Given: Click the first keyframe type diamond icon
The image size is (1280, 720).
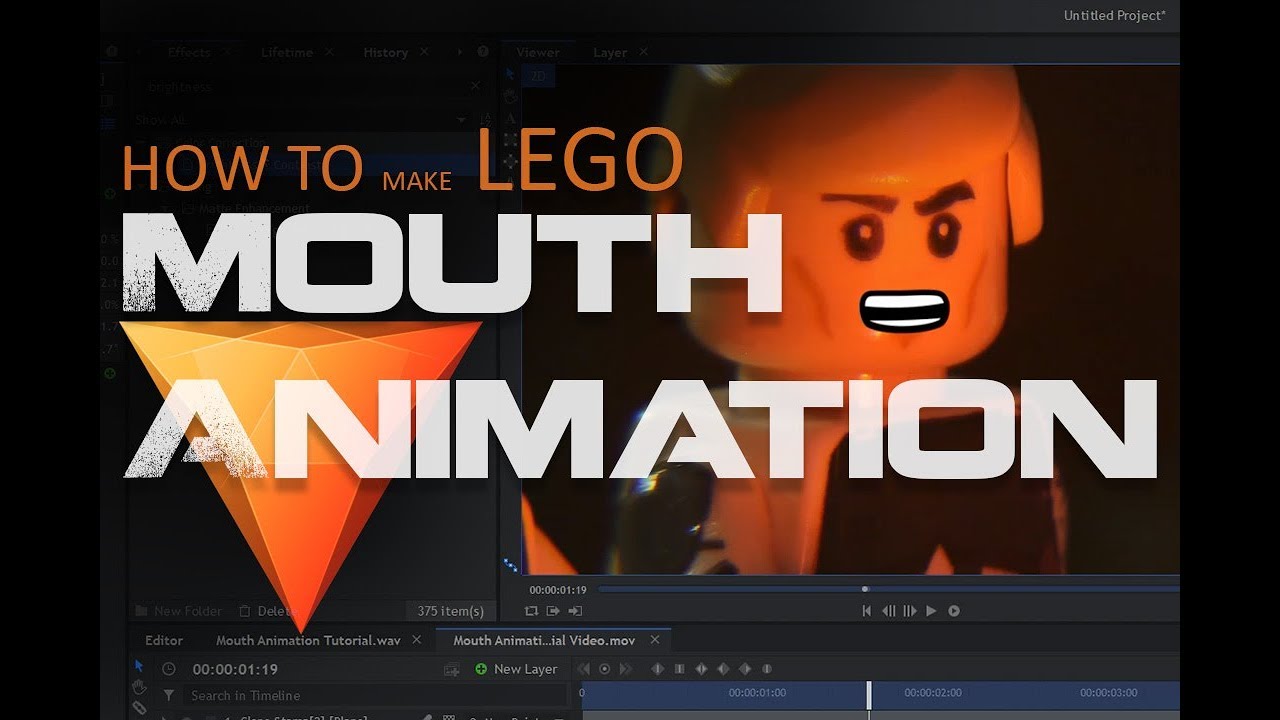Looking at the screenshot, I should [657, 669].
